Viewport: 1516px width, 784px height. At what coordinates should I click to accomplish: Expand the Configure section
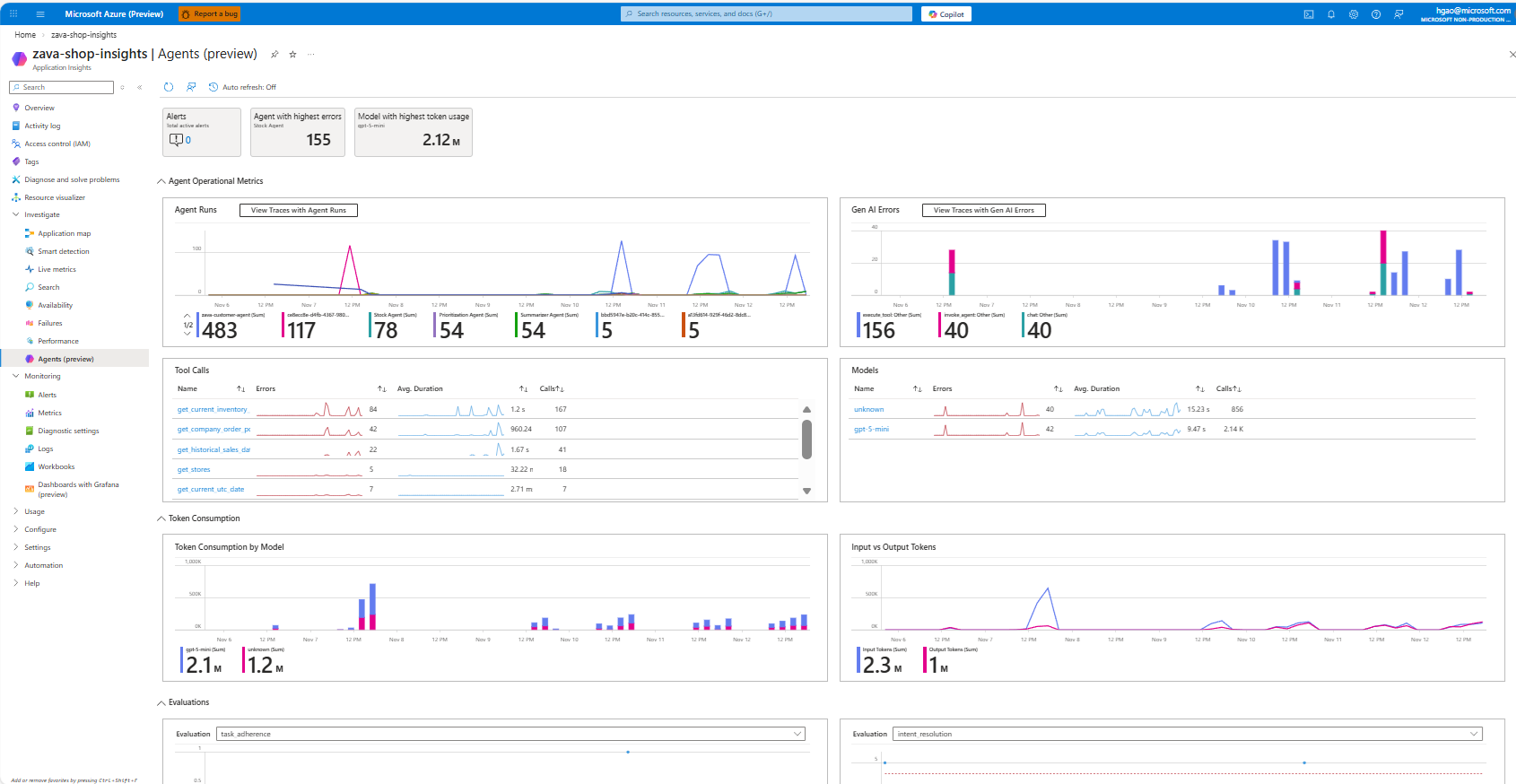[16, 529]
